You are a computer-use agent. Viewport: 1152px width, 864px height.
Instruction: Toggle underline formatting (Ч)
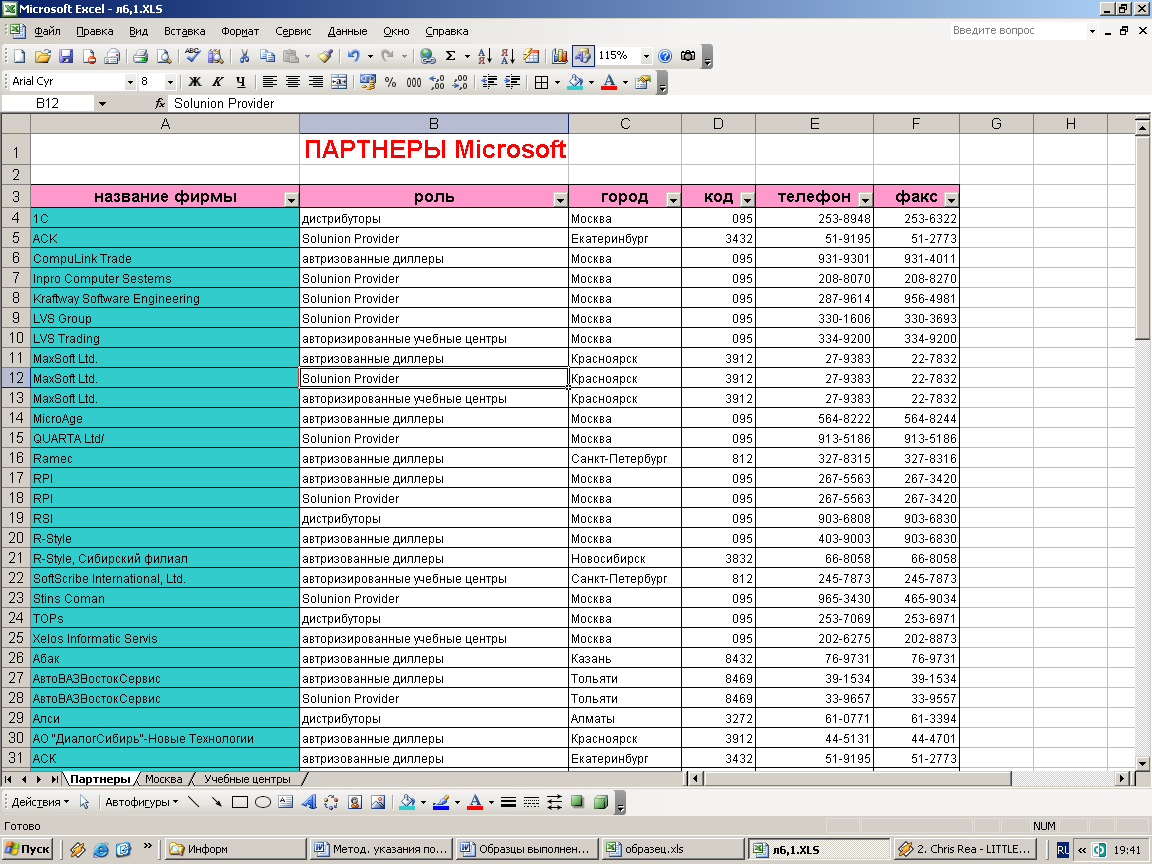tap(240, 82)
